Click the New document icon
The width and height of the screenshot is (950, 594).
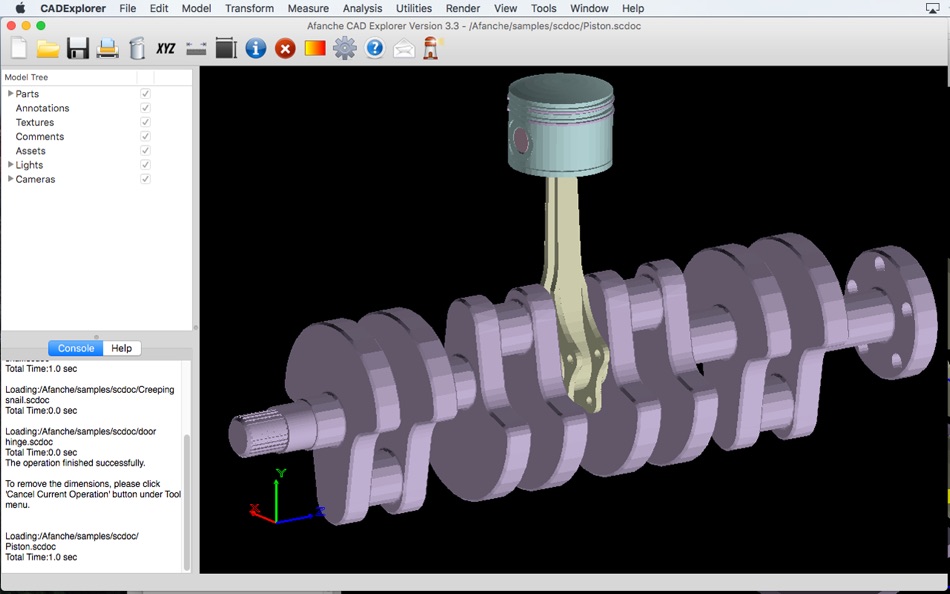click(19, 48)
